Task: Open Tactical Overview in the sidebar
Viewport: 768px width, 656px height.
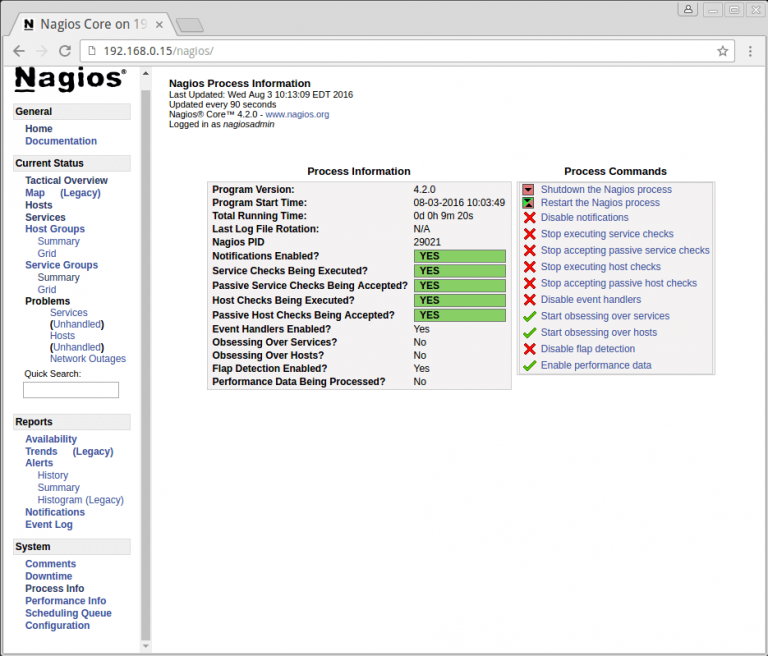Action: pyautogui.click(x=66, y=181)
